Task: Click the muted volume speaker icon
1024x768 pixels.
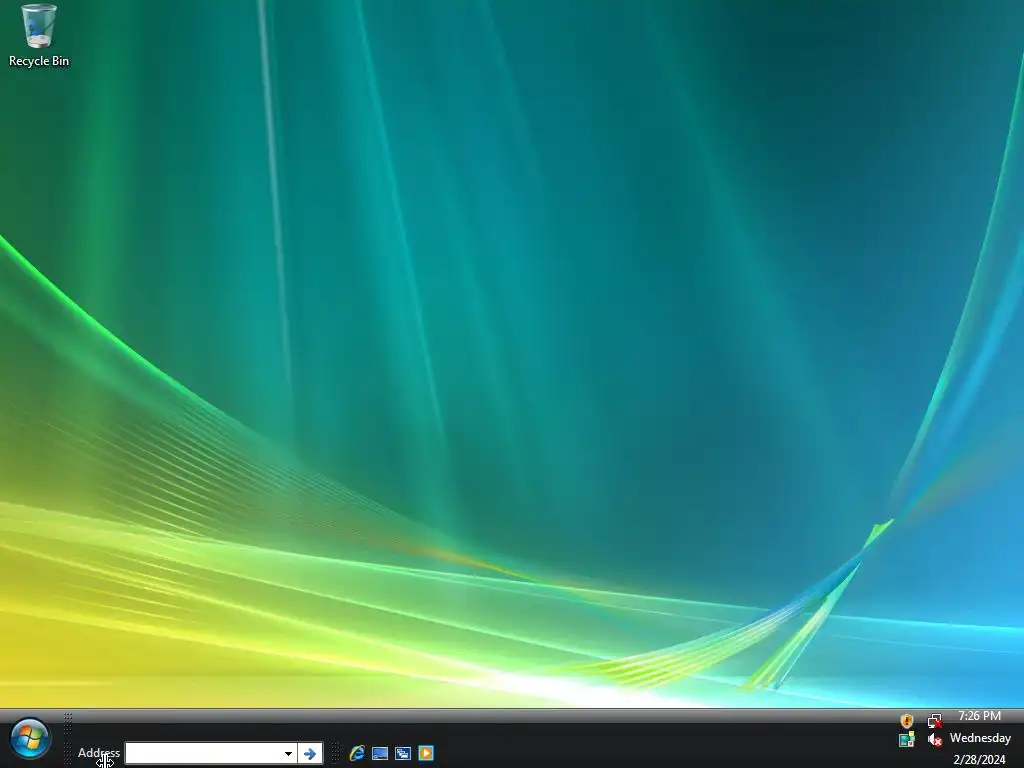Action: tap(935, 739)
